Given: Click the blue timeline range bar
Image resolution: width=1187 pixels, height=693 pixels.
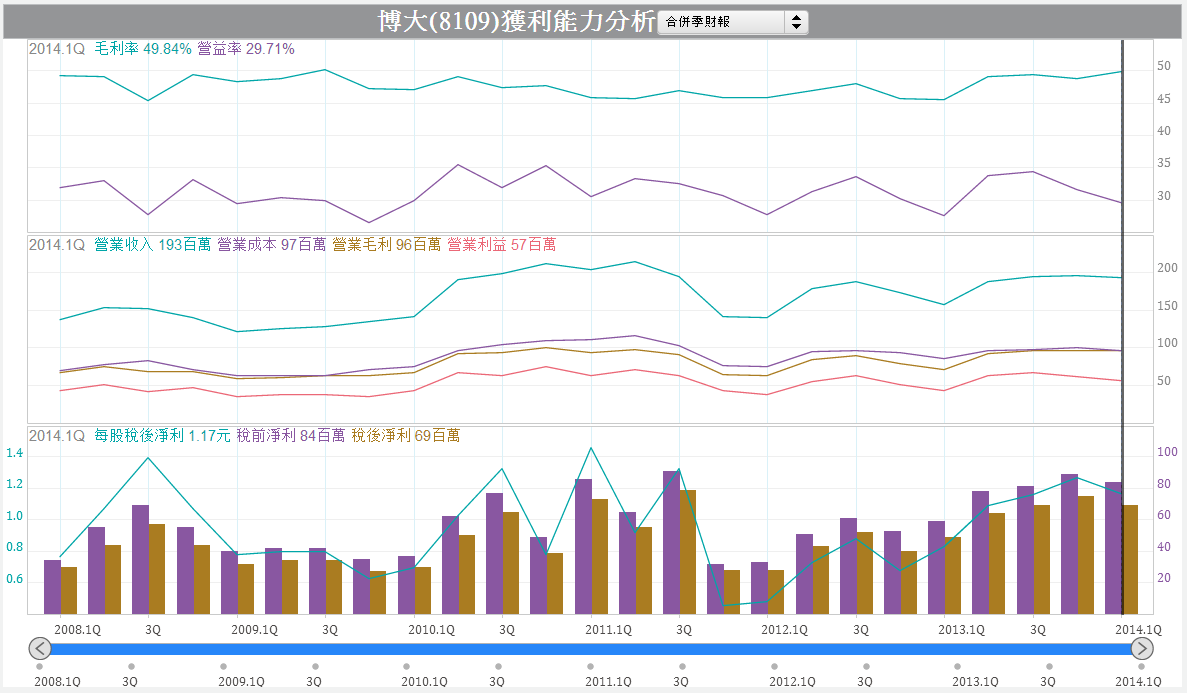Looking at the screenshot, I should tap(590, 649).
